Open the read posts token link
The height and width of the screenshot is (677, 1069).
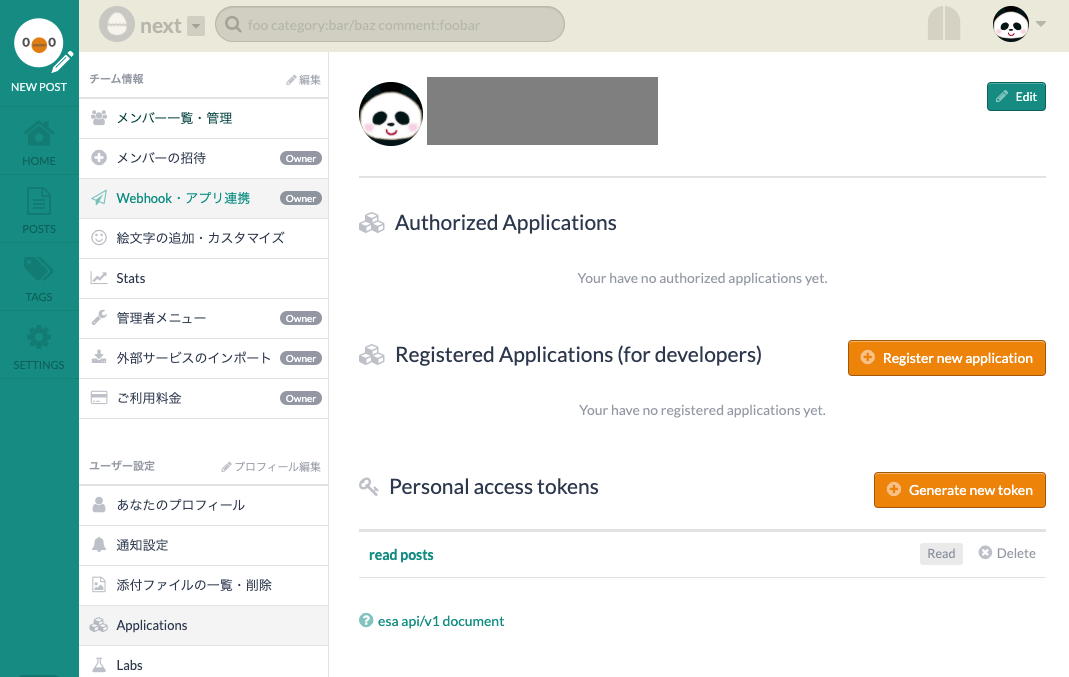click(401, 555)
